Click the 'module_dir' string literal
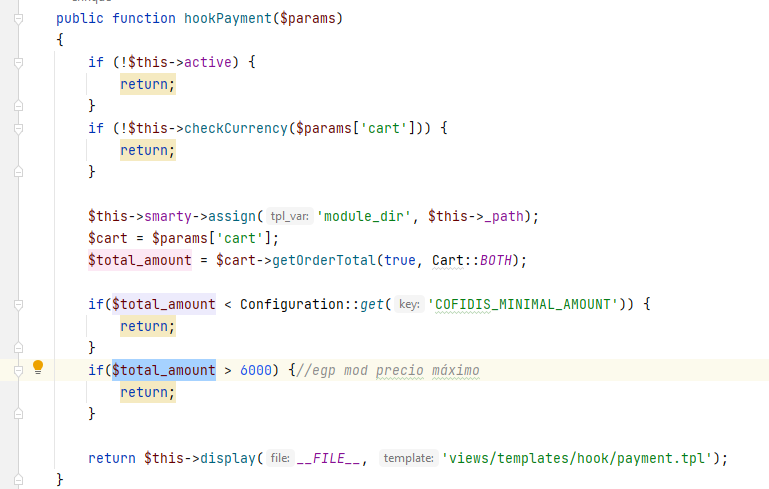Screen dimensions: 769x489 tap(363, 216)
